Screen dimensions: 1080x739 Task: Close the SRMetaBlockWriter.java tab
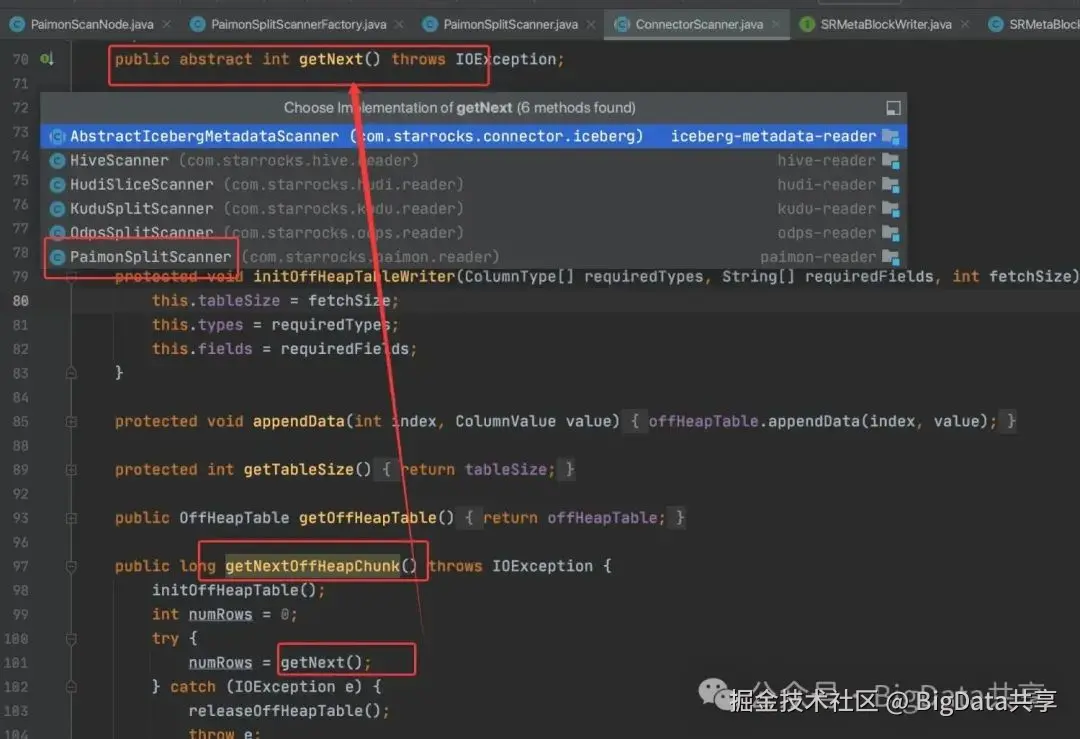[965, 24]
